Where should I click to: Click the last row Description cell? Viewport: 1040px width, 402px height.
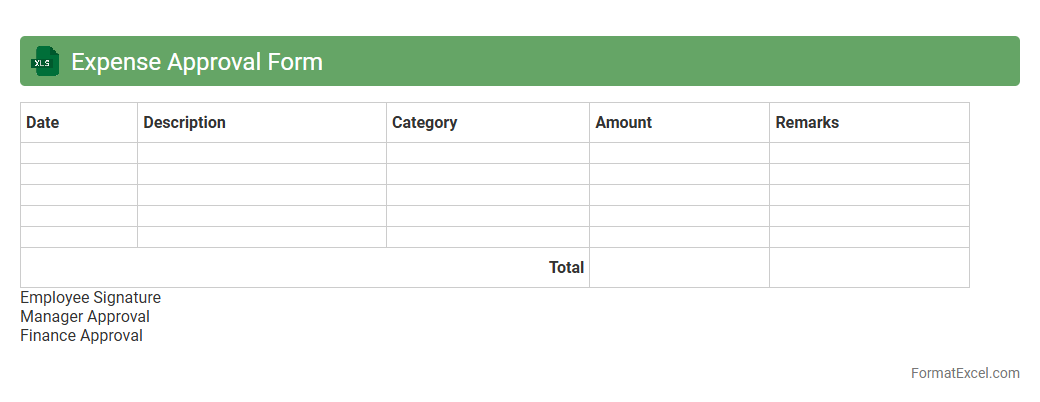click(262, 237)
